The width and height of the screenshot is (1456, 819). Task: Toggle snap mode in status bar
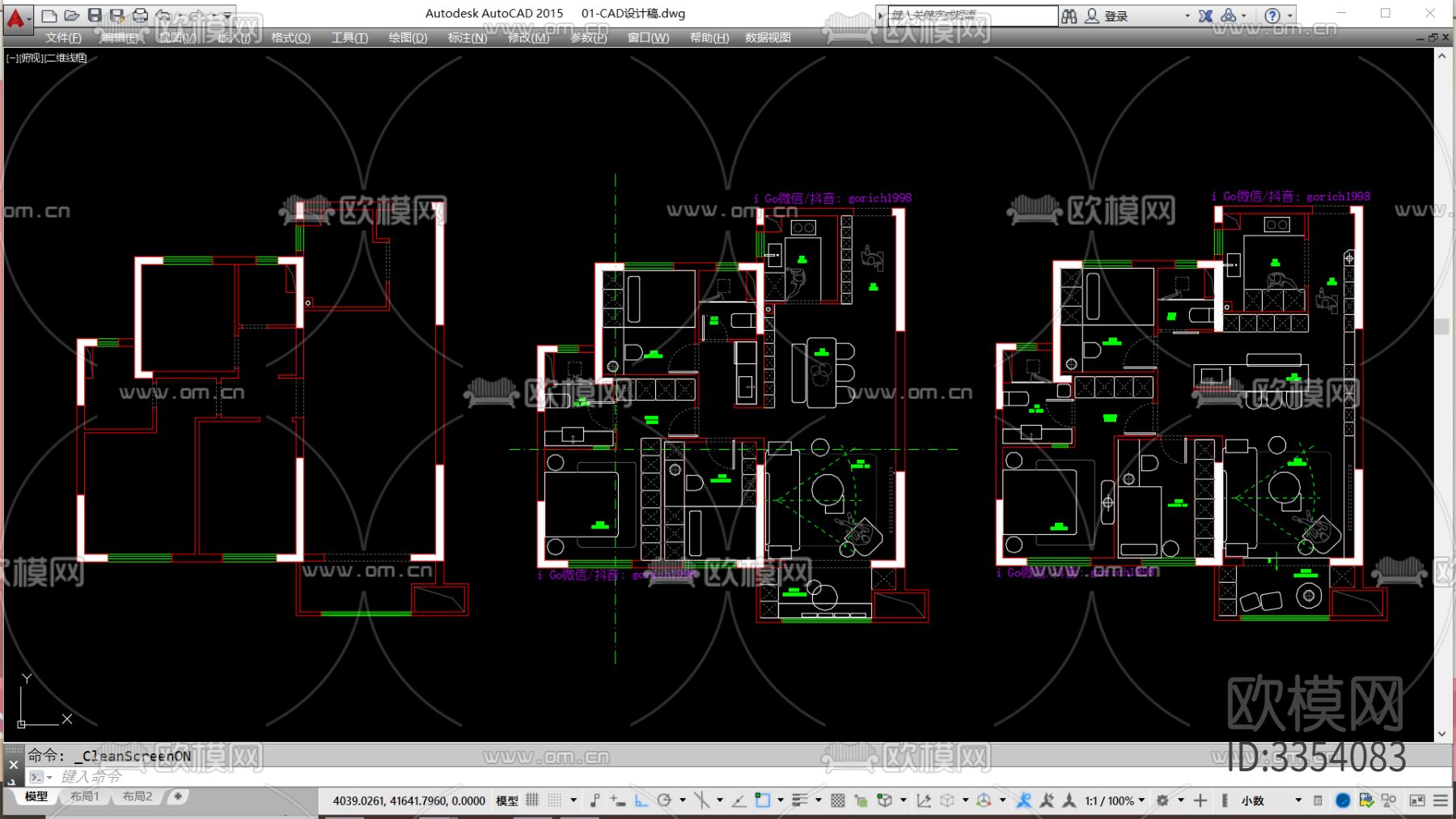(554, 800)
